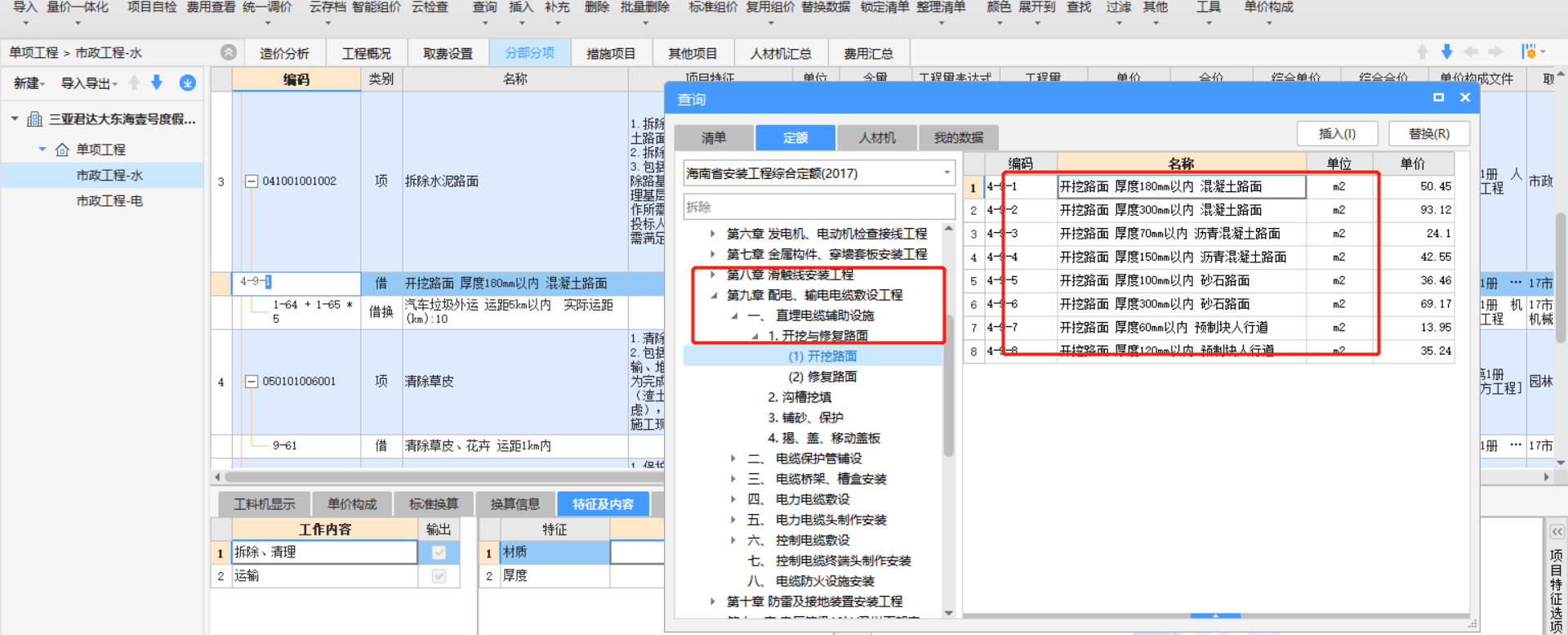Screen dimensions: 1568x635
Task: Expand 第七章 金属构件、穿墙套板安装工程
Action: (x=712, y=254)
